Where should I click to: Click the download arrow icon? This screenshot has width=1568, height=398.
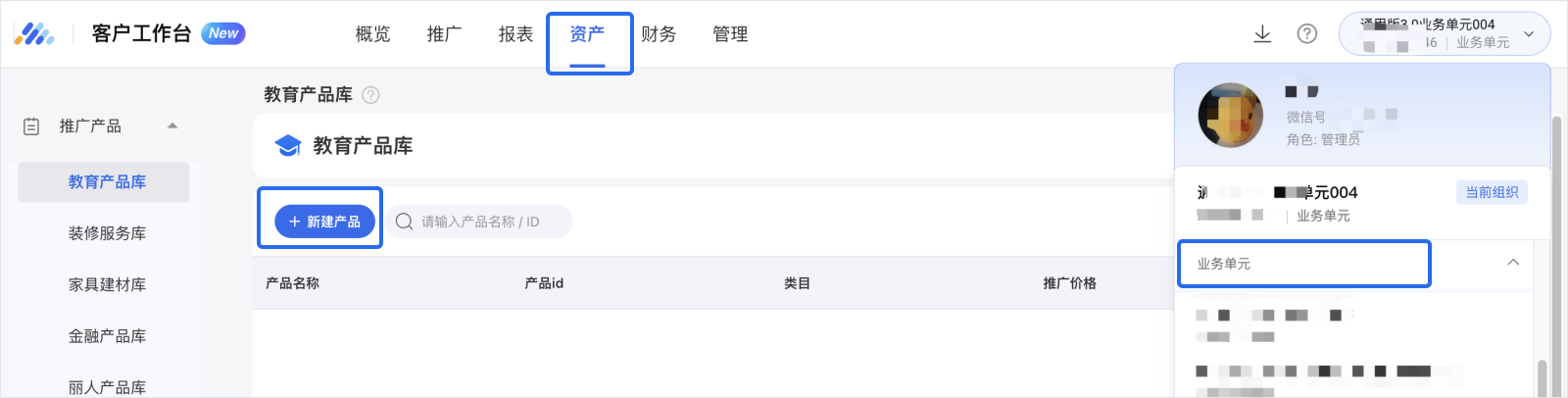(x=1262, y=34)
